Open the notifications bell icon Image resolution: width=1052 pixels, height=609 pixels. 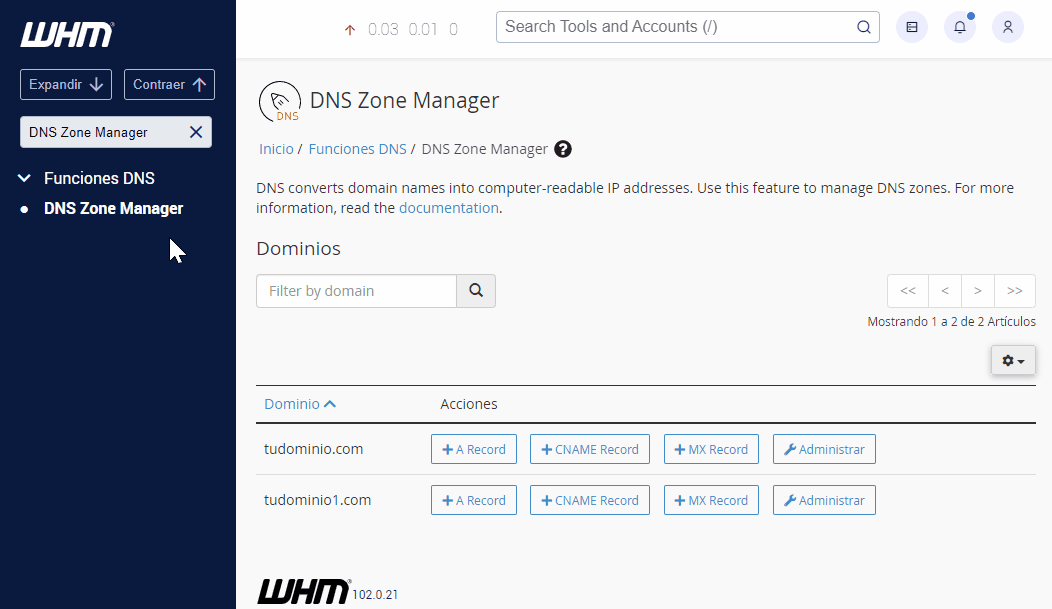(x=959, y=27)
